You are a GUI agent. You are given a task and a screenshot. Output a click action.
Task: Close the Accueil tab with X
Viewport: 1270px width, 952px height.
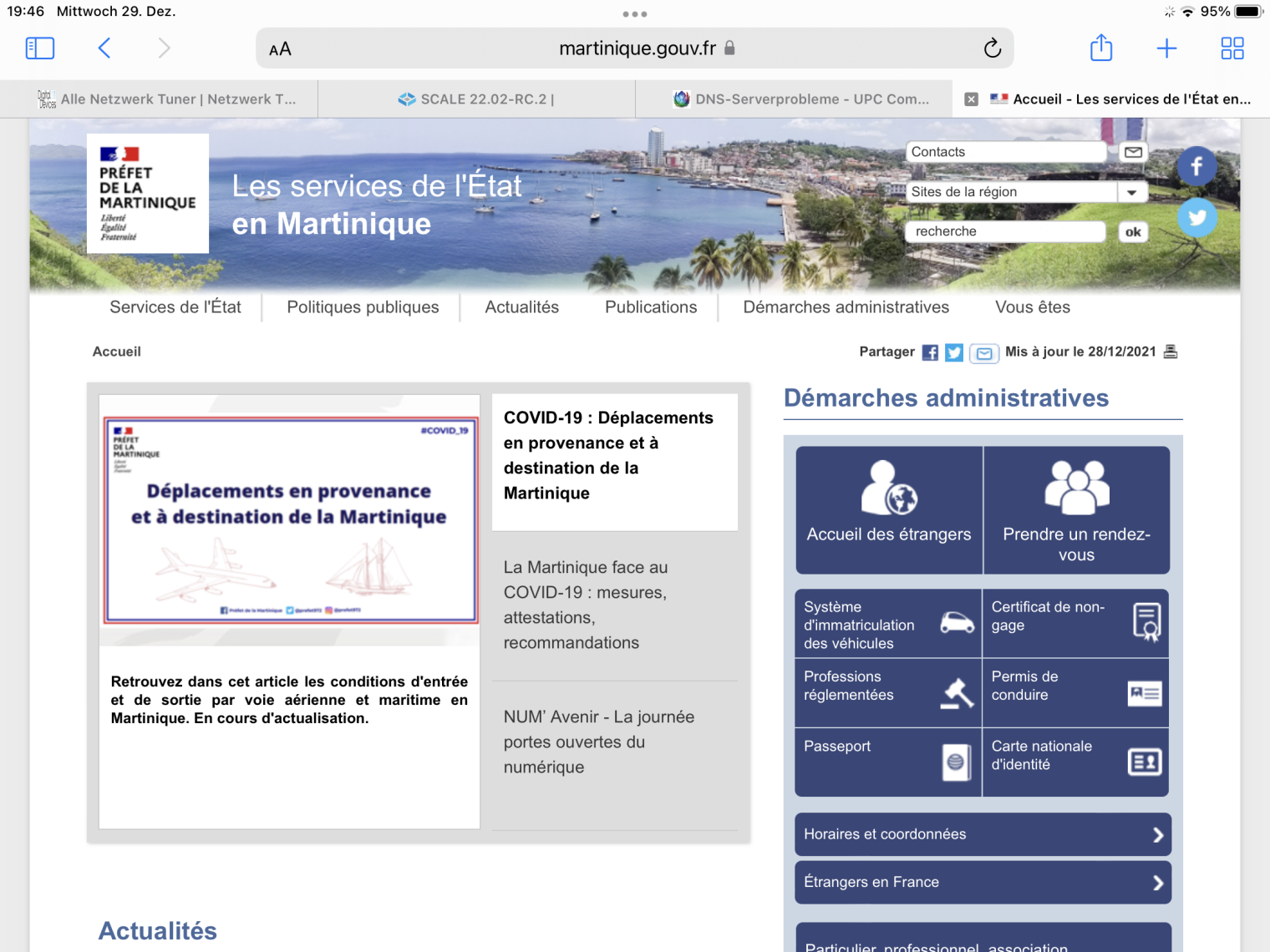(971, 99)
